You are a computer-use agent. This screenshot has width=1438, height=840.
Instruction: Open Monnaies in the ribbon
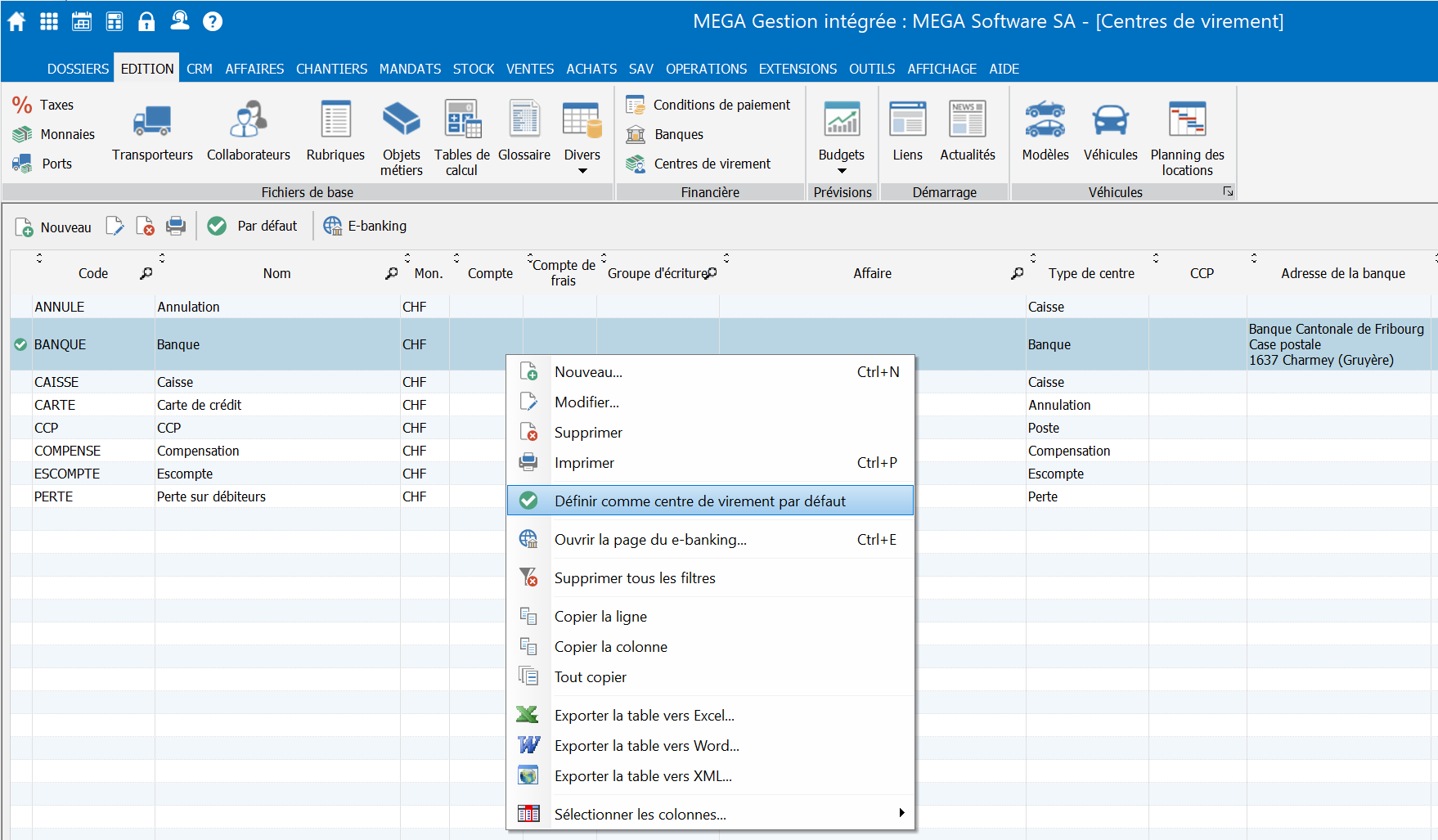coord(53,134)
